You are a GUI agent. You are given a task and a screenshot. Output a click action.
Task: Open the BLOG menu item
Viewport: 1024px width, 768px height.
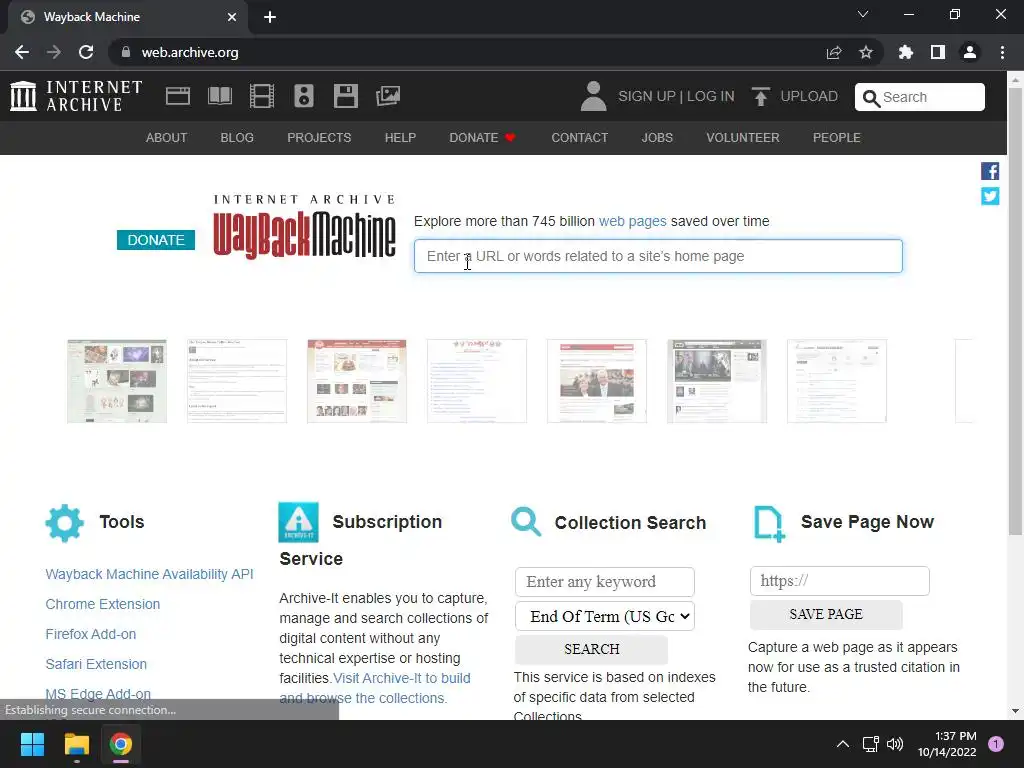[x=237, y=138]
